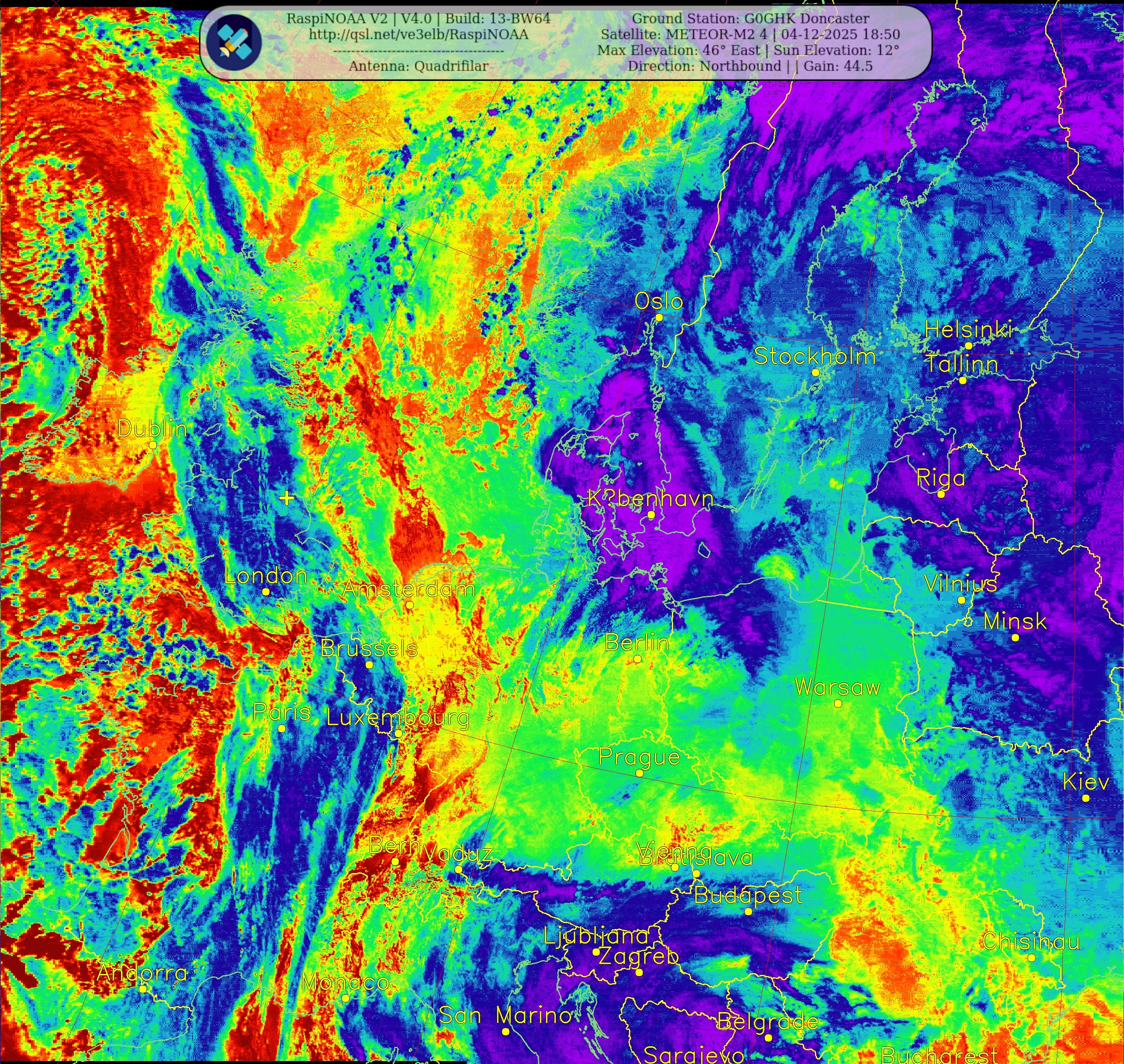Click the Riga city marker dot
Screen dimensions: 1124x1064
point(941,494)
